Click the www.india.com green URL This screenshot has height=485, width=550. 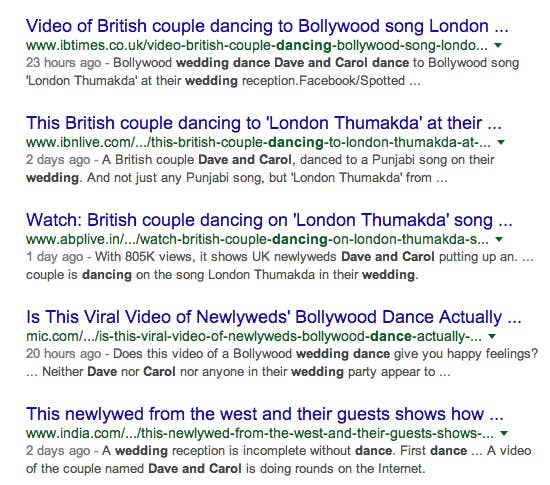[x=260, y=434]
